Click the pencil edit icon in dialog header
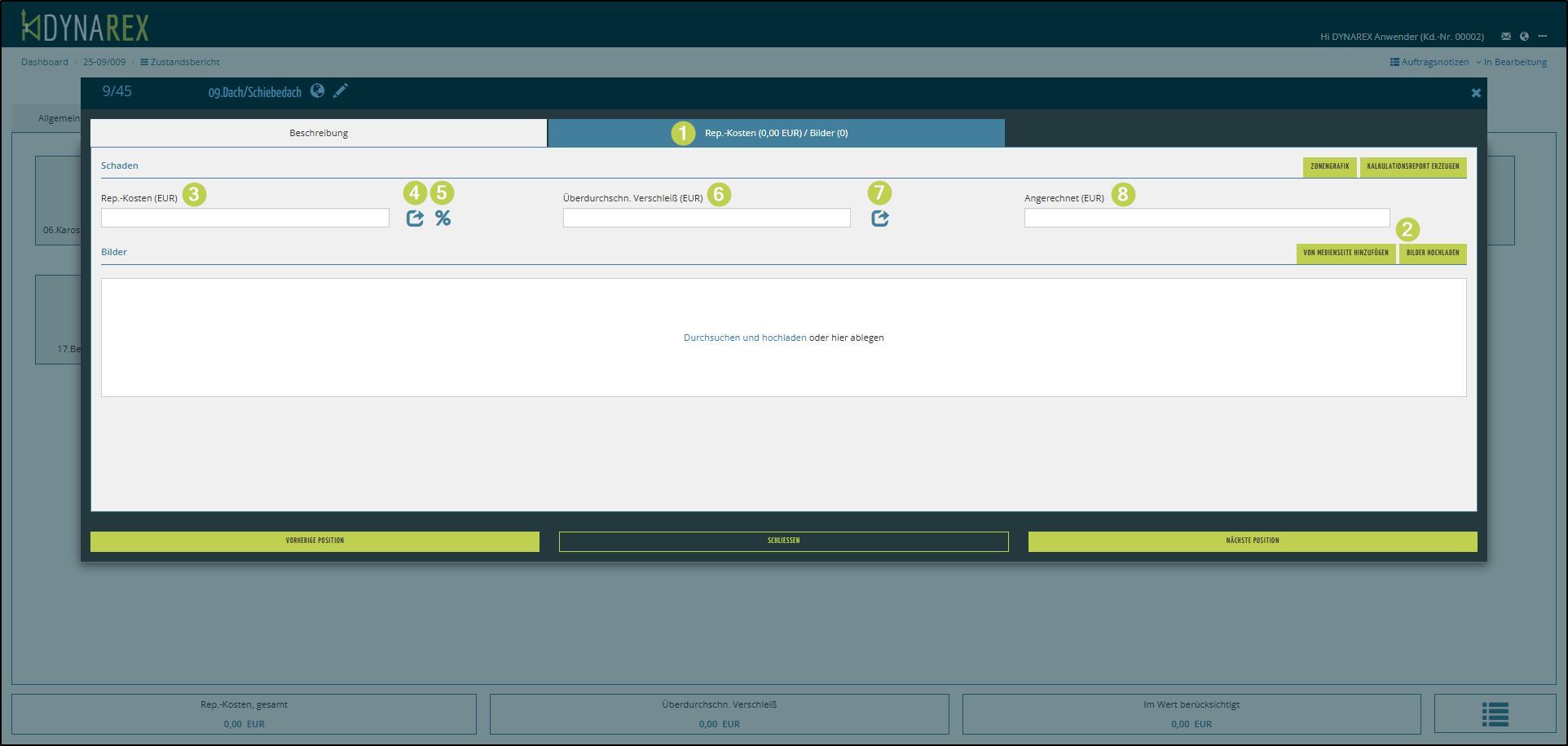This screenshot has height=746, width=1568. pos(341,90)
